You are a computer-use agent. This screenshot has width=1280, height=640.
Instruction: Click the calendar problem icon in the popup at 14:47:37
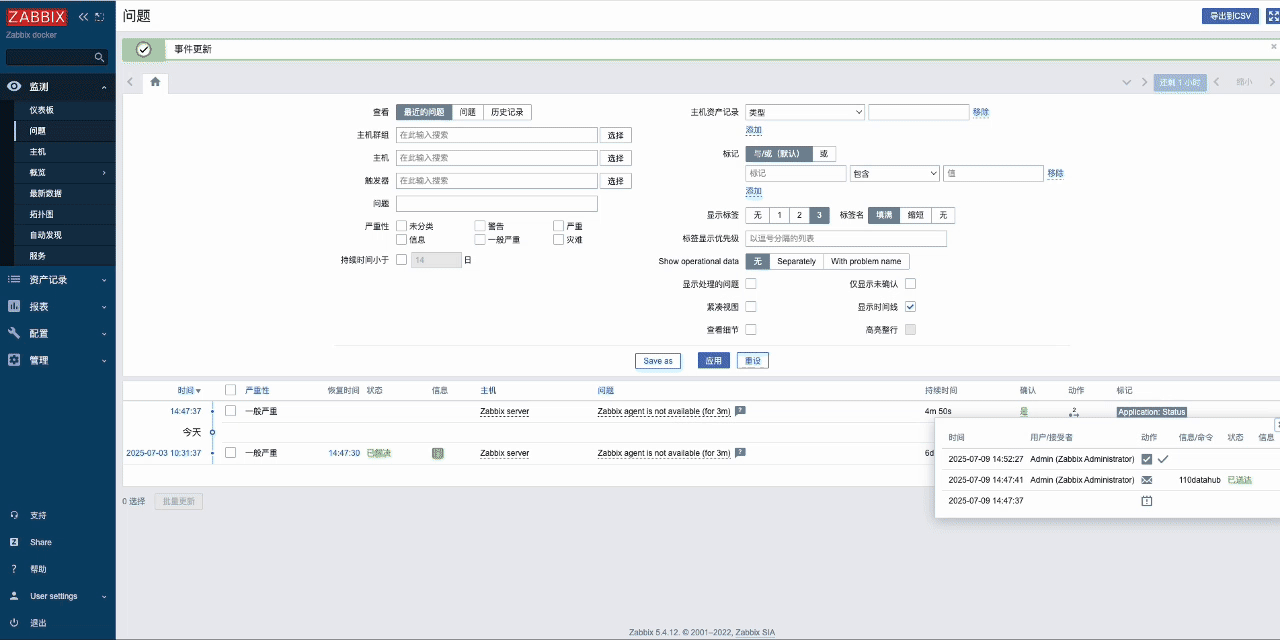[x=1147, y=501]
